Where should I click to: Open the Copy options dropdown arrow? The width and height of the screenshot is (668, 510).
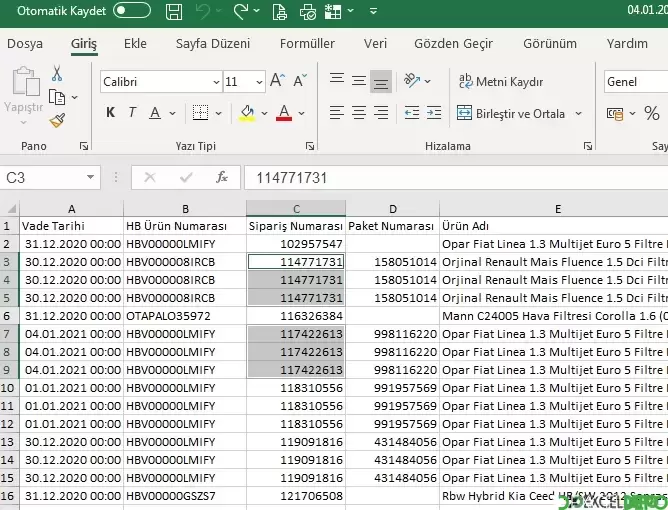pos(75,98)
